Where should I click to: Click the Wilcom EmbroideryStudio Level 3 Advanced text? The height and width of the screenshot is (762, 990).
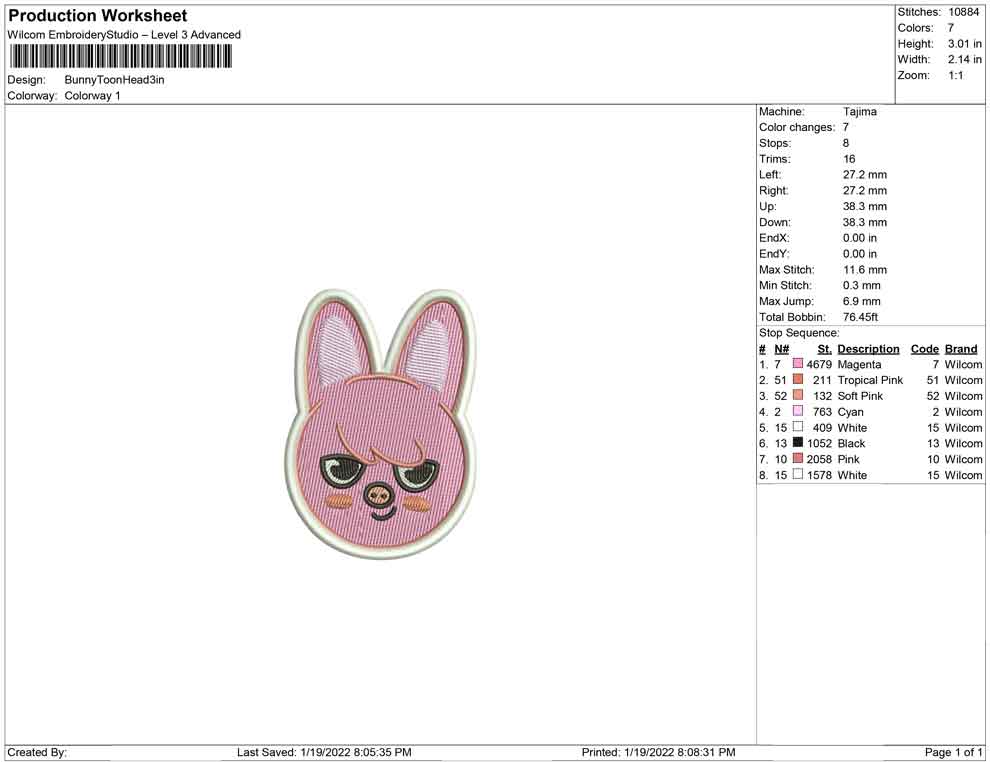124,35
